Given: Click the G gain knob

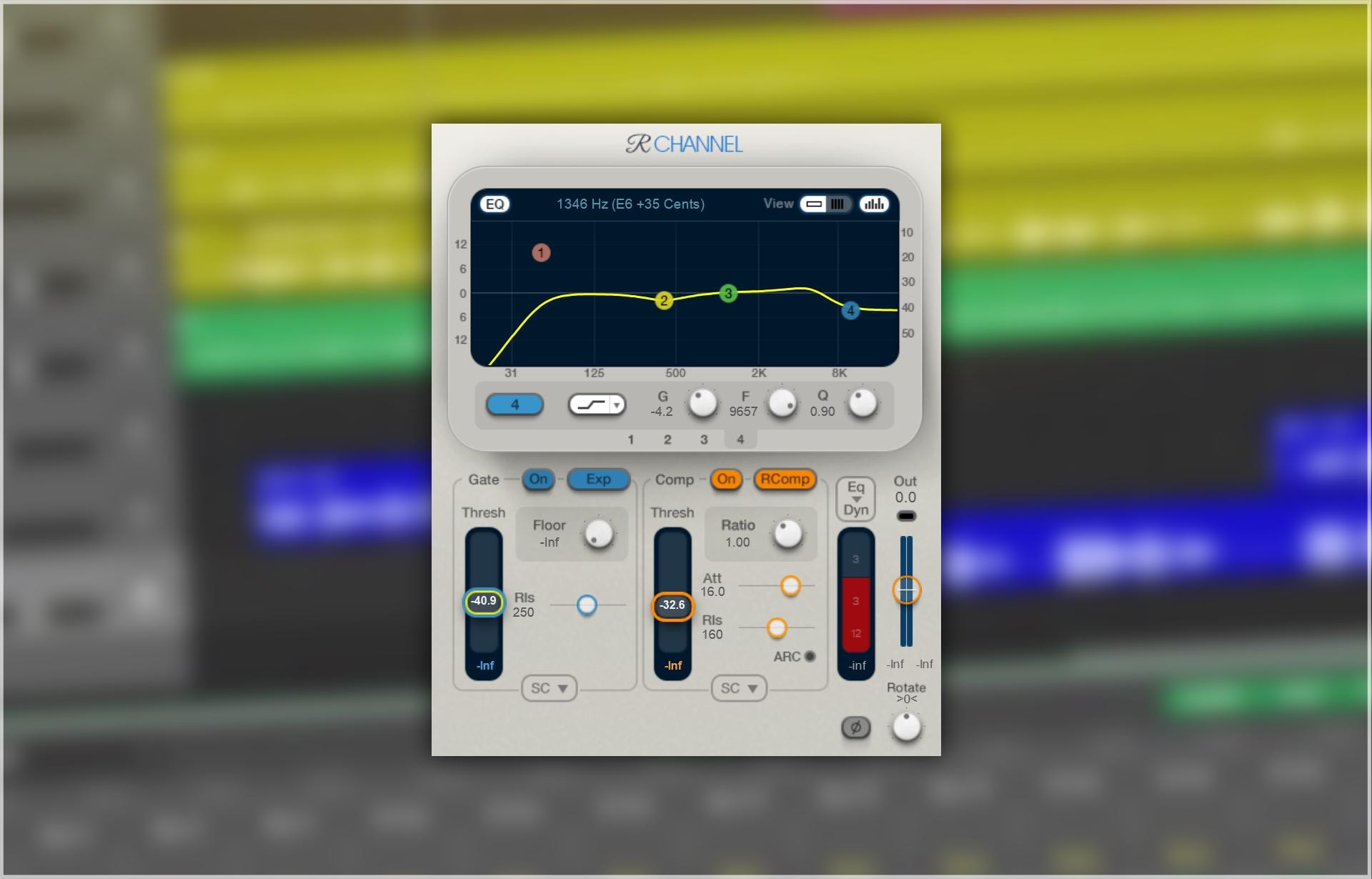Looking at the screenshot, I should 702,403.
